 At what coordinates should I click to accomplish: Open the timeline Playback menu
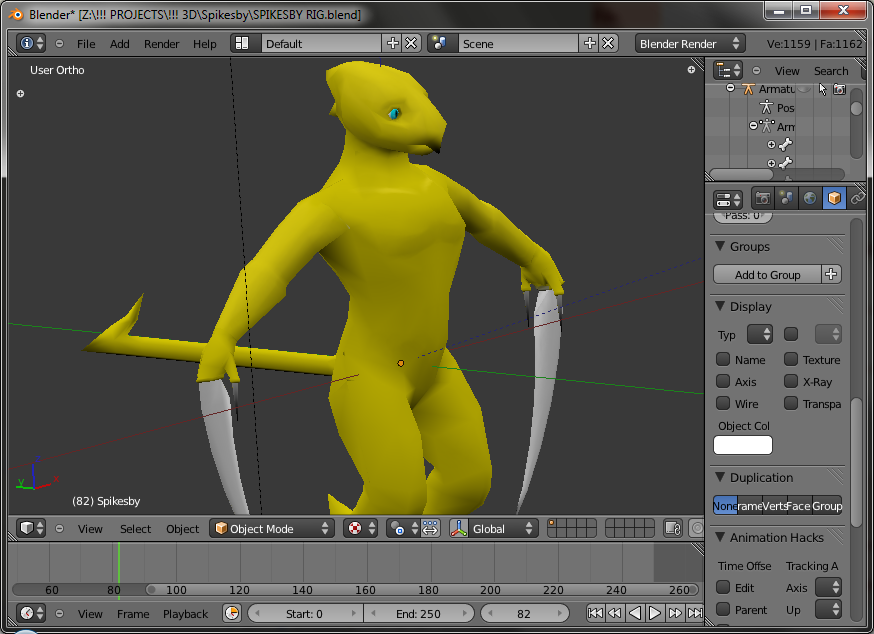(185, 614)
